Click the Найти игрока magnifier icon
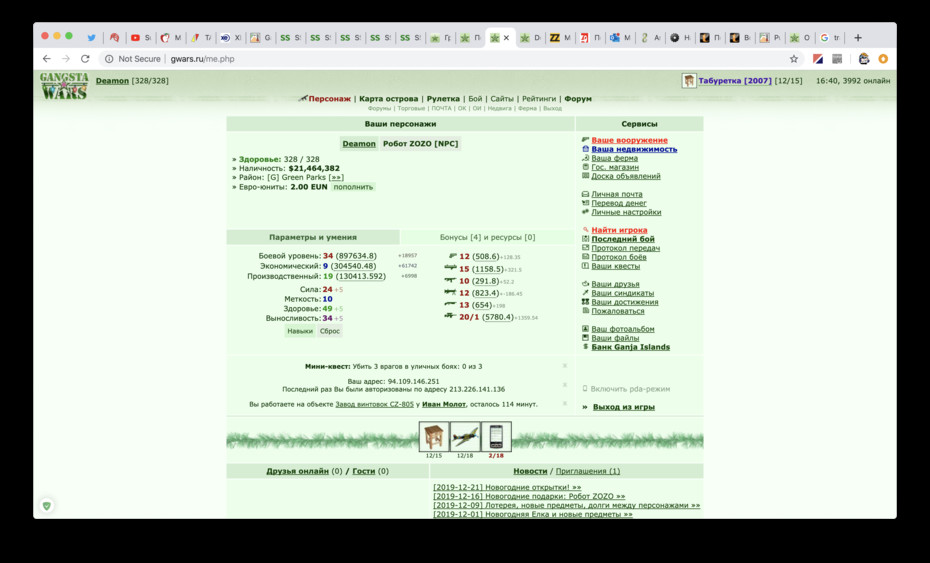930x563 pixels. point(585,230)
